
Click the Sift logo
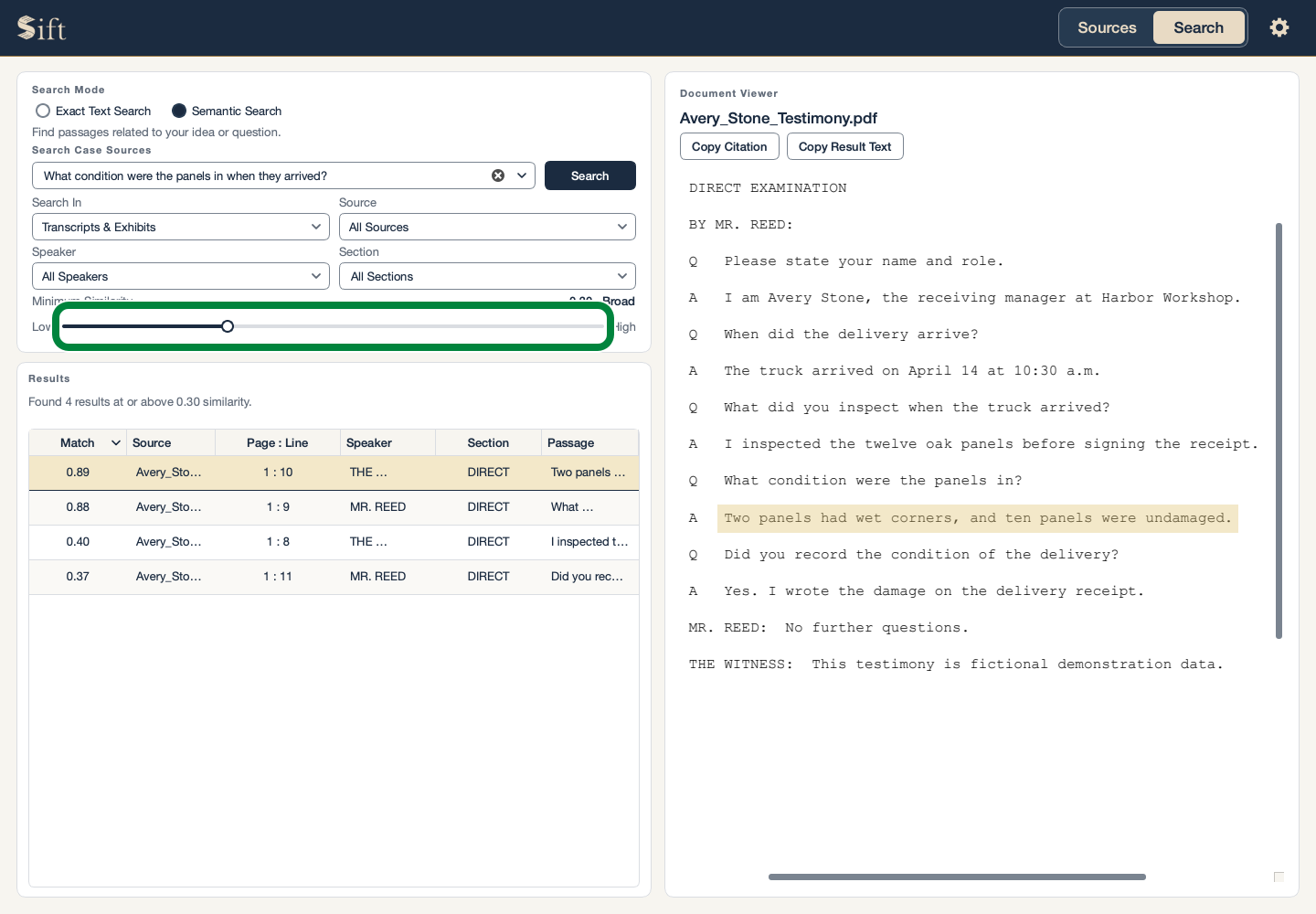[x=42, y=28]
